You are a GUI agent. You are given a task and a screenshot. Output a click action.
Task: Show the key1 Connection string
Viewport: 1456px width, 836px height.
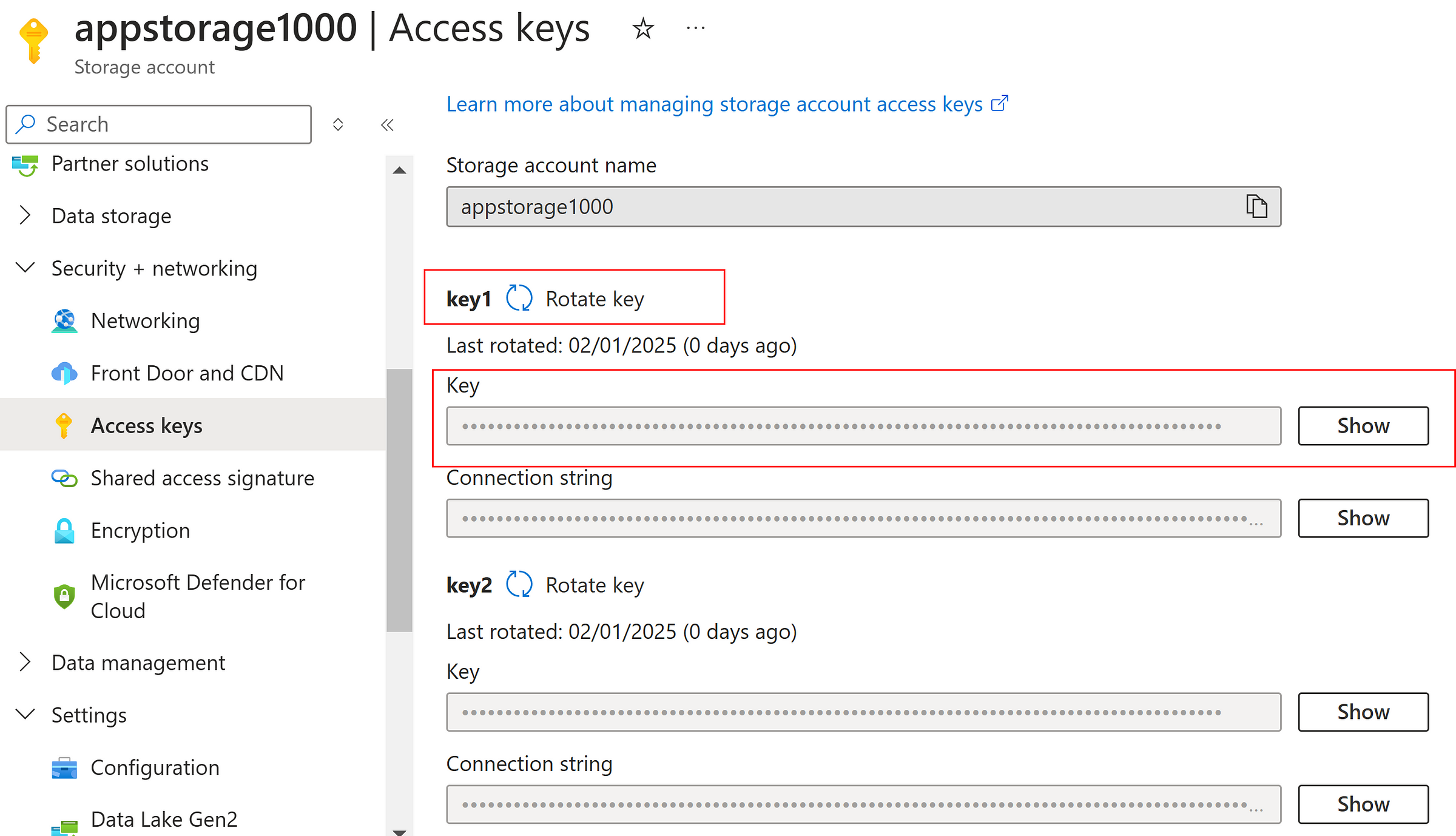click(x=1363, y=518)
